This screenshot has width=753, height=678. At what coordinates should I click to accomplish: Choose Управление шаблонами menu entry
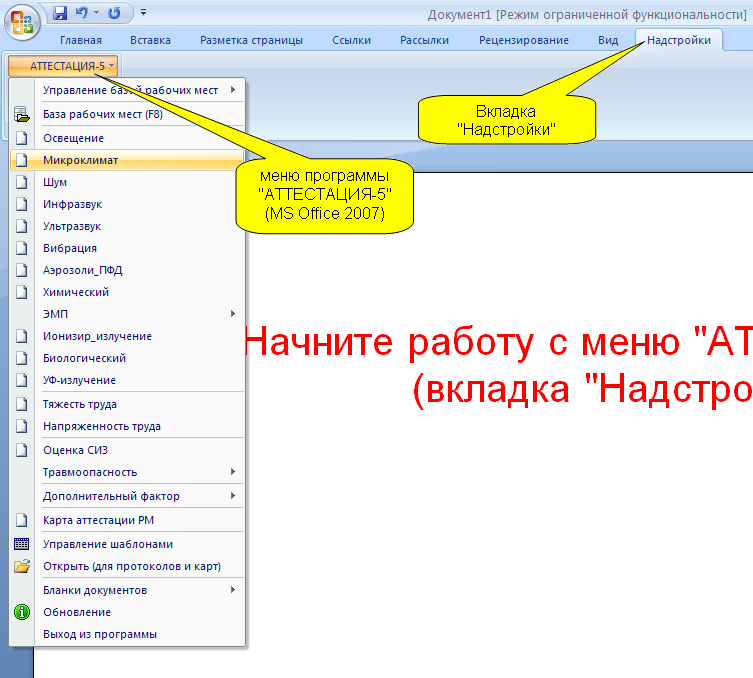(x=127, y=544)
